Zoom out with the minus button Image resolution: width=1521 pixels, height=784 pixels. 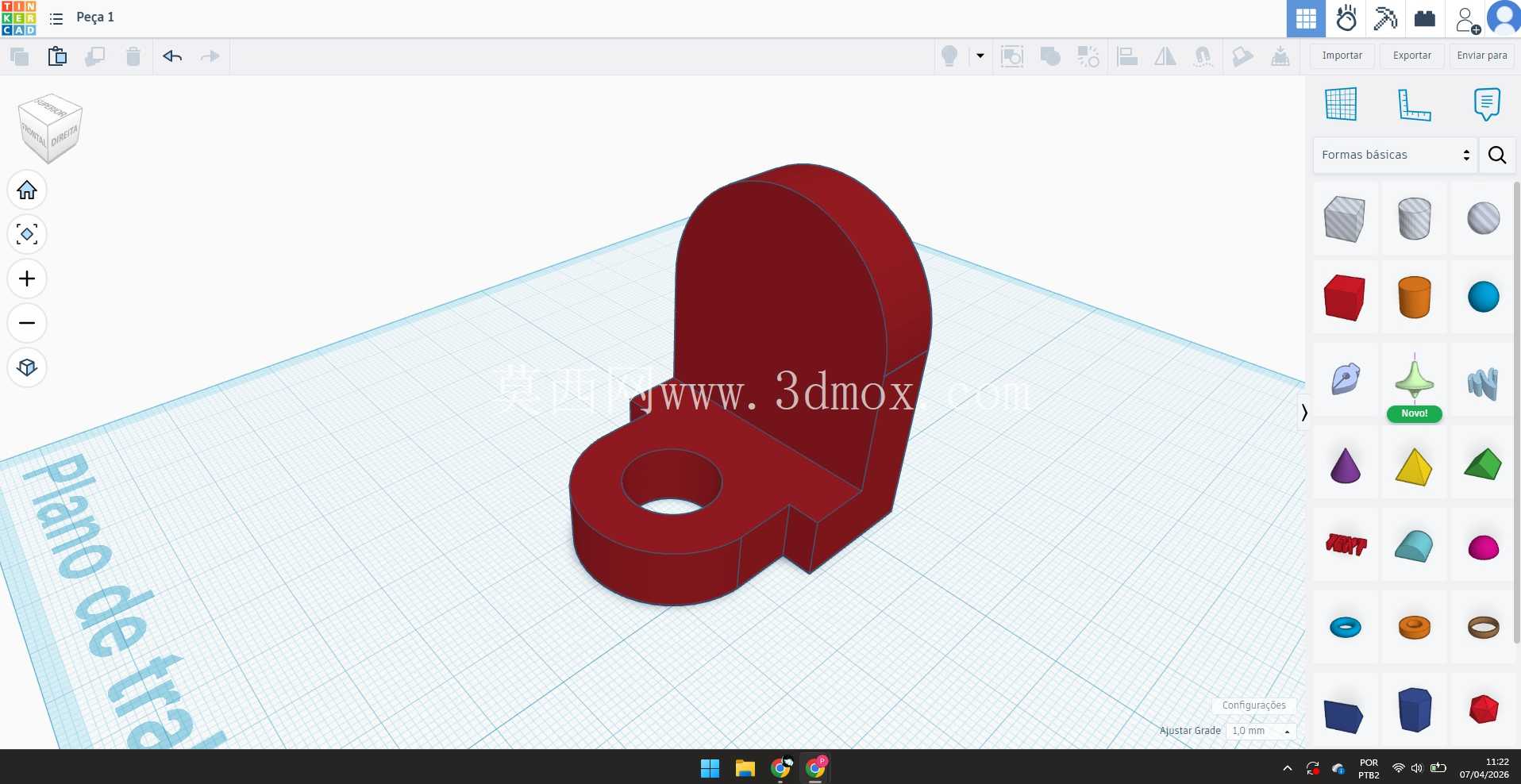coord(27,323)
